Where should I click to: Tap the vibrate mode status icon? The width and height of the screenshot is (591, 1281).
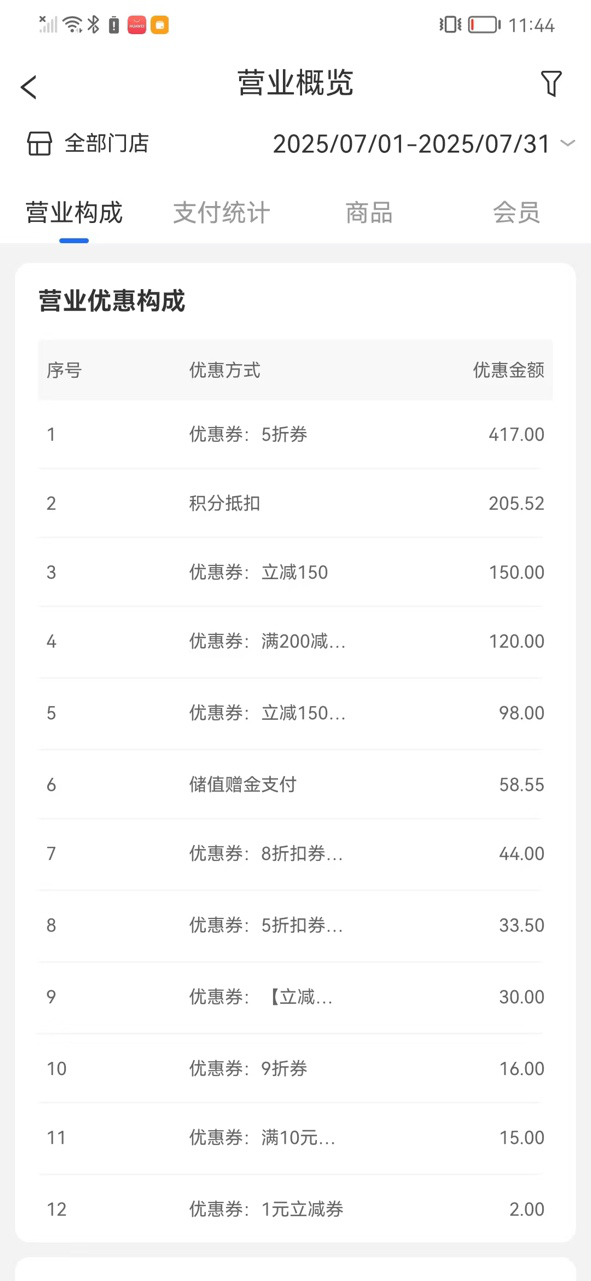click(x=450, y=25)
